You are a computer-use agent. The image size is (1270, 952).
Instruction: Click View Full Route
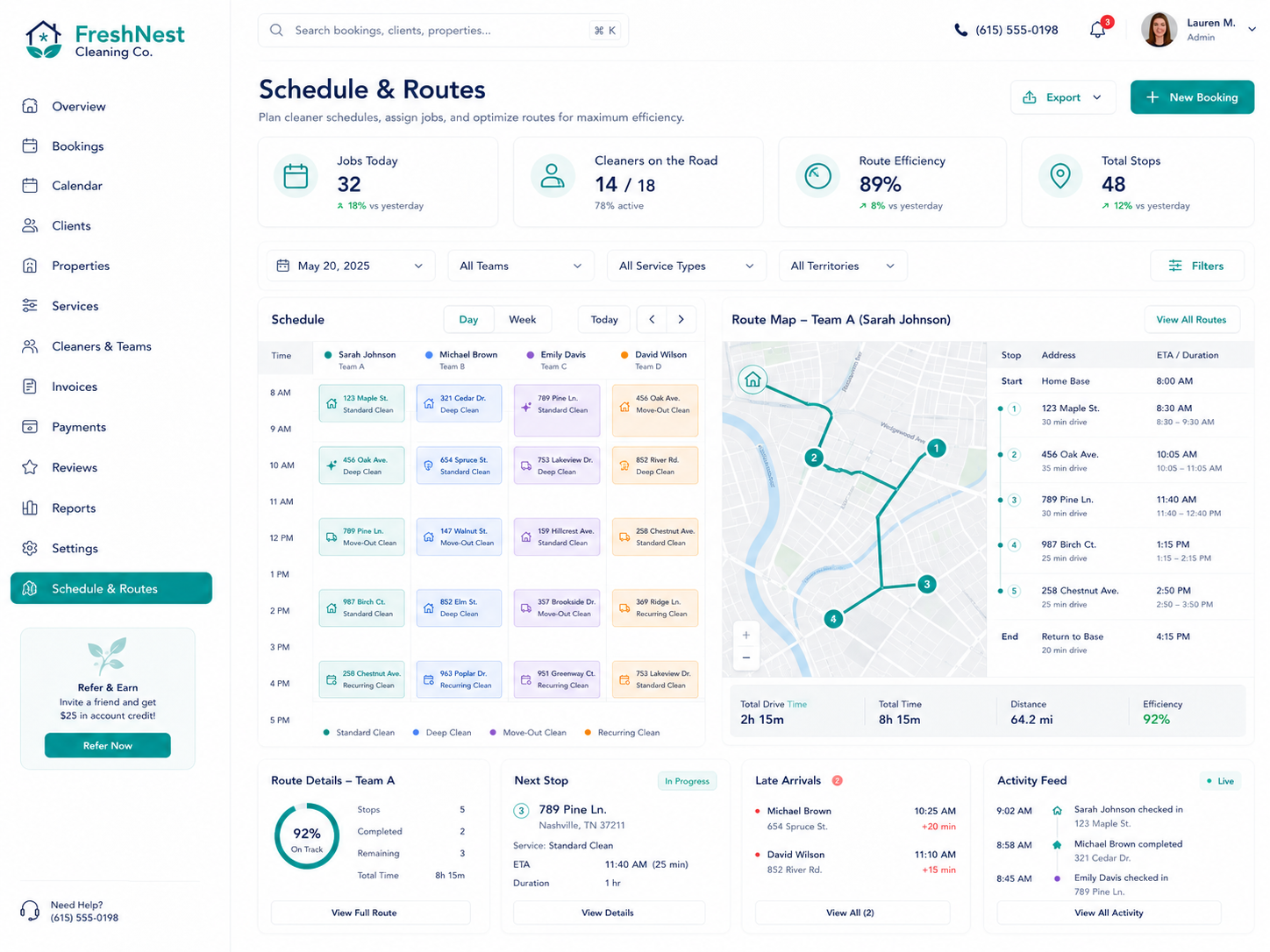pos(370,913)
